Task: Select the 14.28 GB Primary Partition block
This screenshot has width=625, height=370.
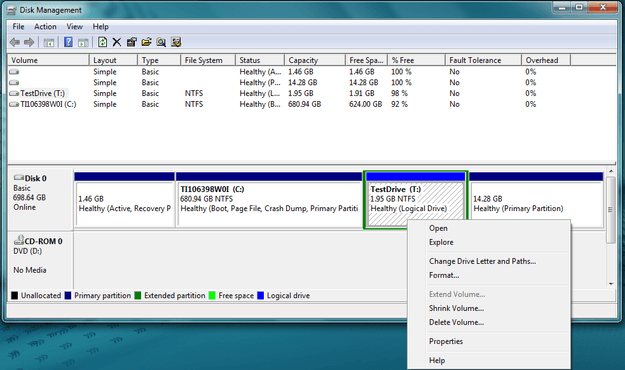Action: pos(537,199)
